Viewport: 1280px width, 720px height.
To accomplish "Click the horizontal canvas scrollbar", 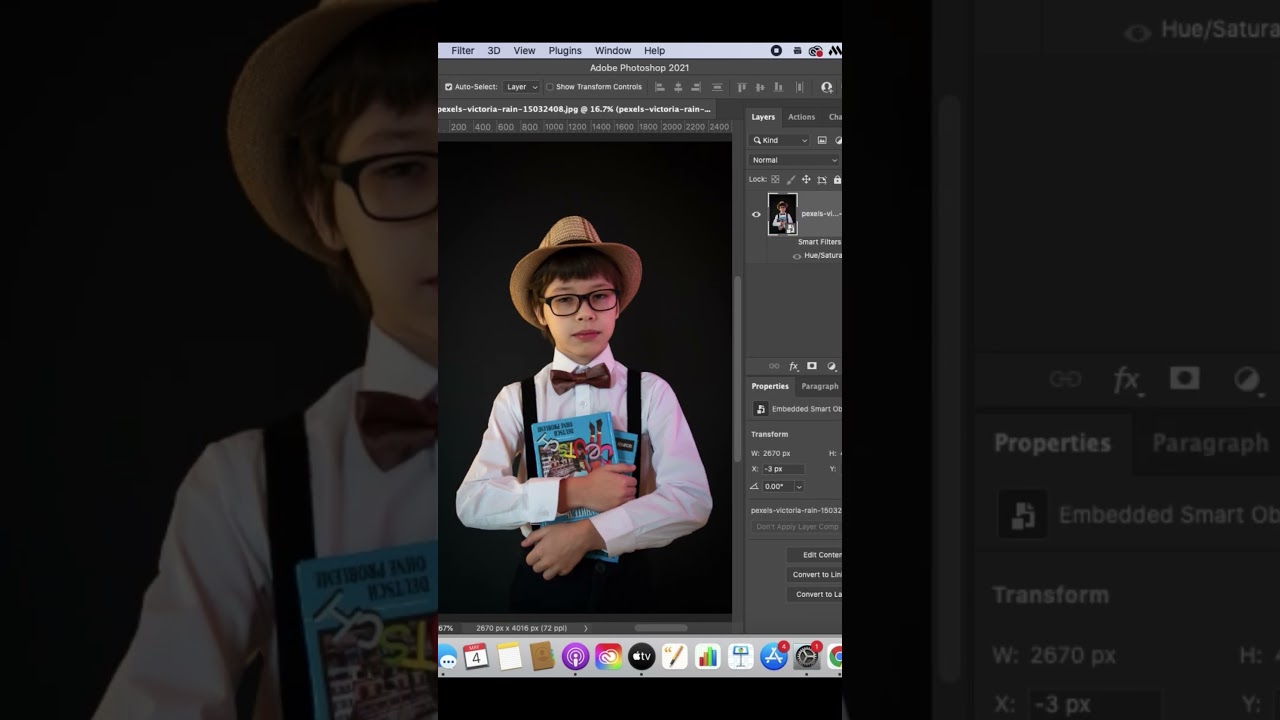I will [x=660, y=628].
